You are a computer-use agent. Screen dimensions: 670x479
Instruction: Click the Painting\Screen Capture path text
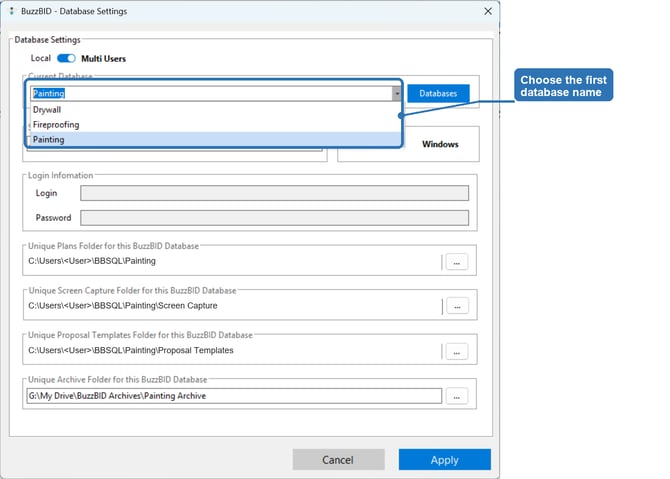(123, 306)
